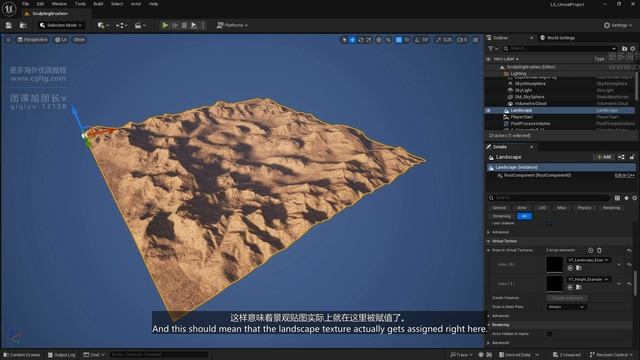Open the camera speed setting
The height and width of the screenshot is (360, 640).
(462, 40)
